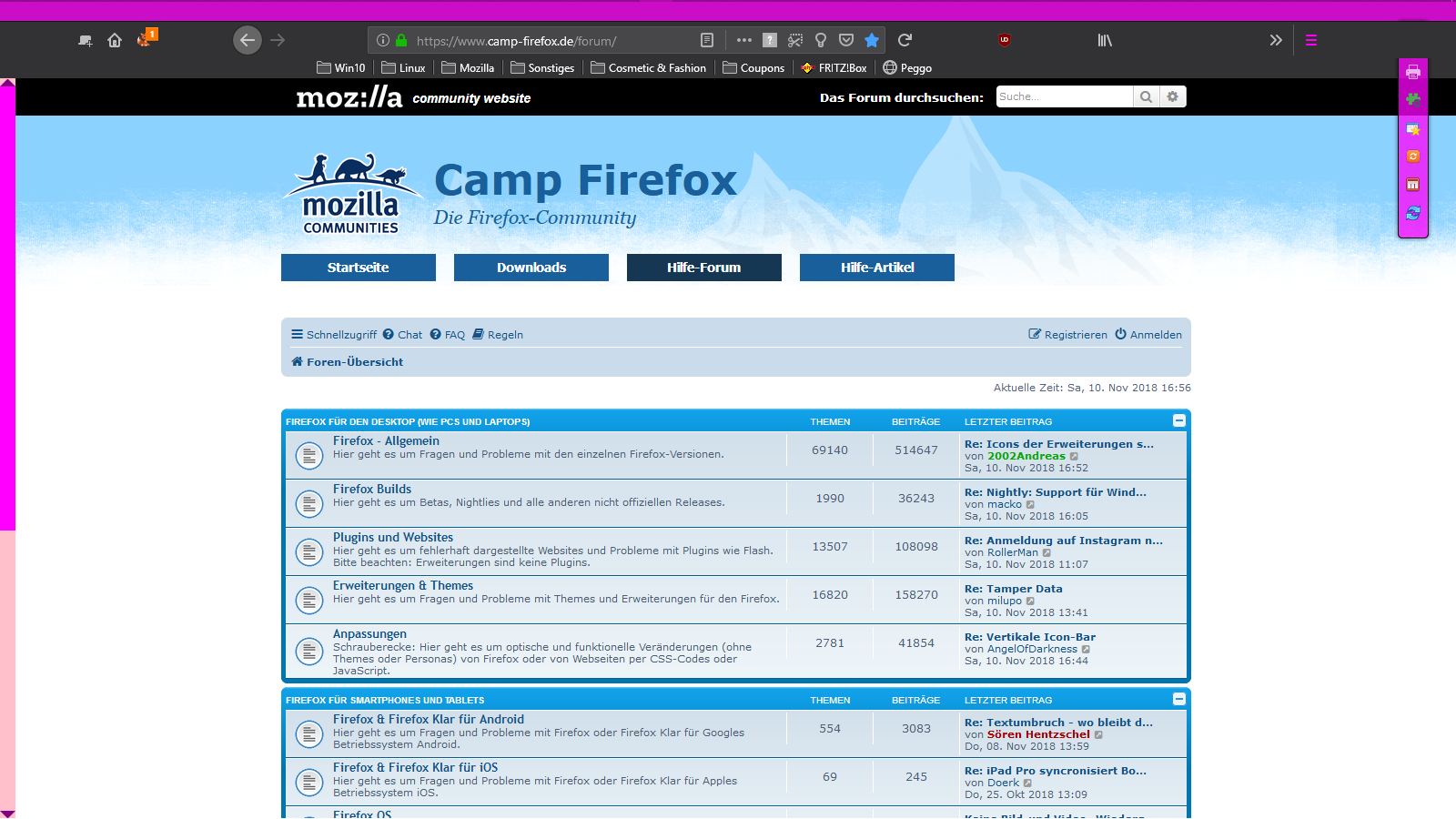
Task: Open the Plugins und Websites forum
Action: tap(393, 538)
